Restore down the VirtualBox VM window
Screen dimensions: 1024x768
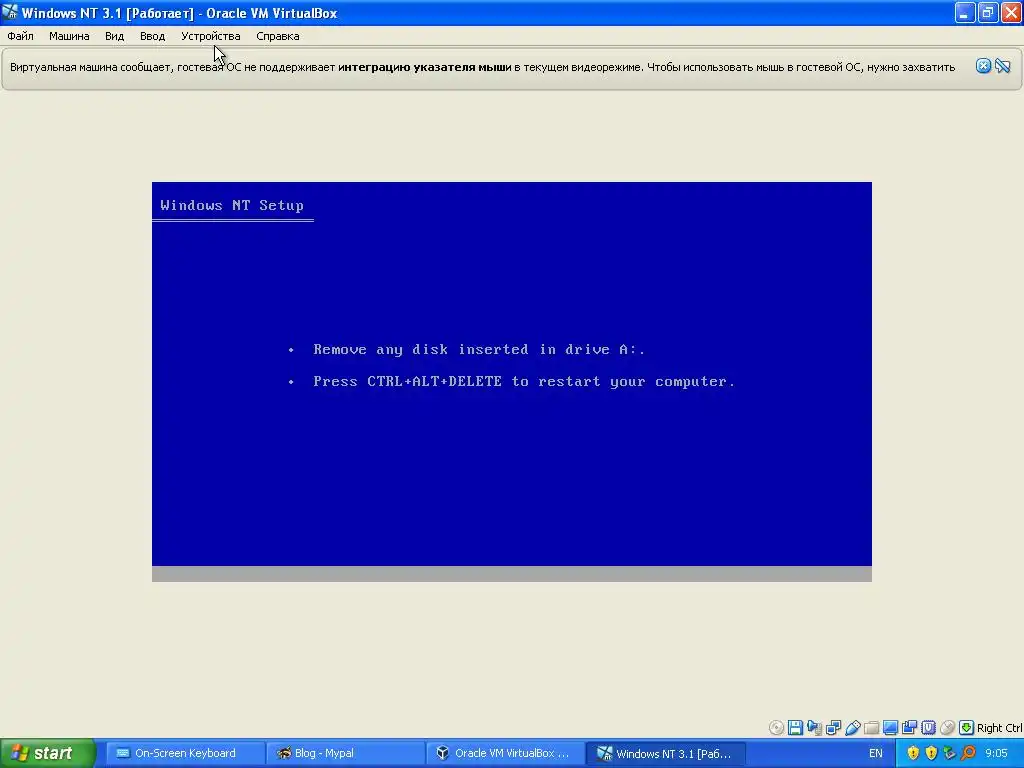tap(989, 12)
